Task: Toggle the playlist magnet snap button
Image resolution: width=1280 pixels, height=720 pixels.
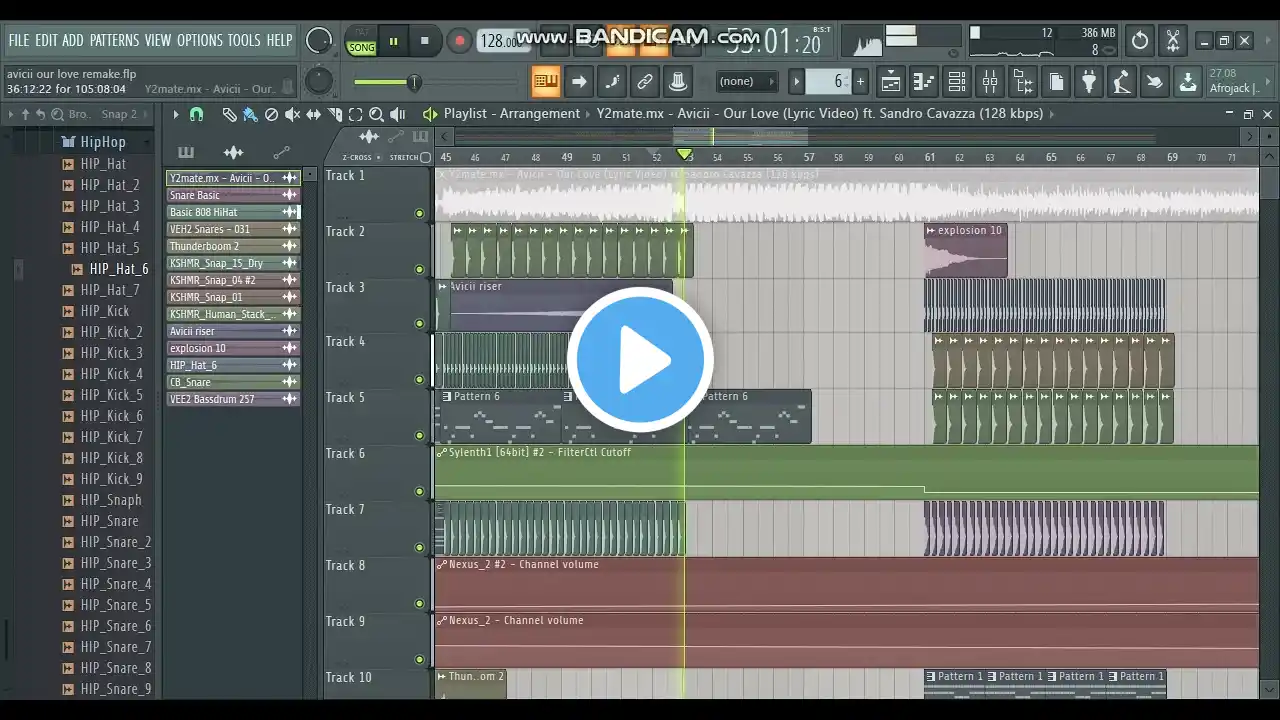Action: [x=196, y=114]
